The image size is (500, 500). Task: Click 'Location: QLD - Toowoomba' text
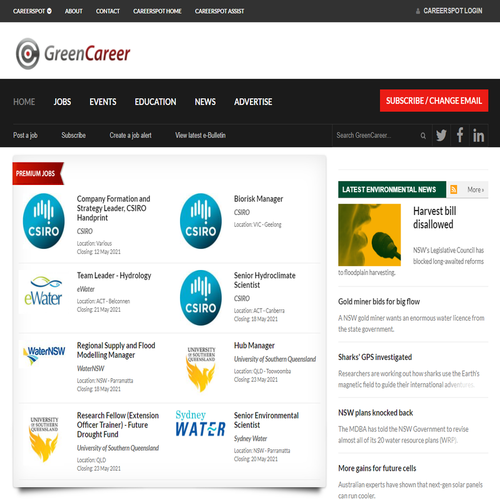[262, 371]
